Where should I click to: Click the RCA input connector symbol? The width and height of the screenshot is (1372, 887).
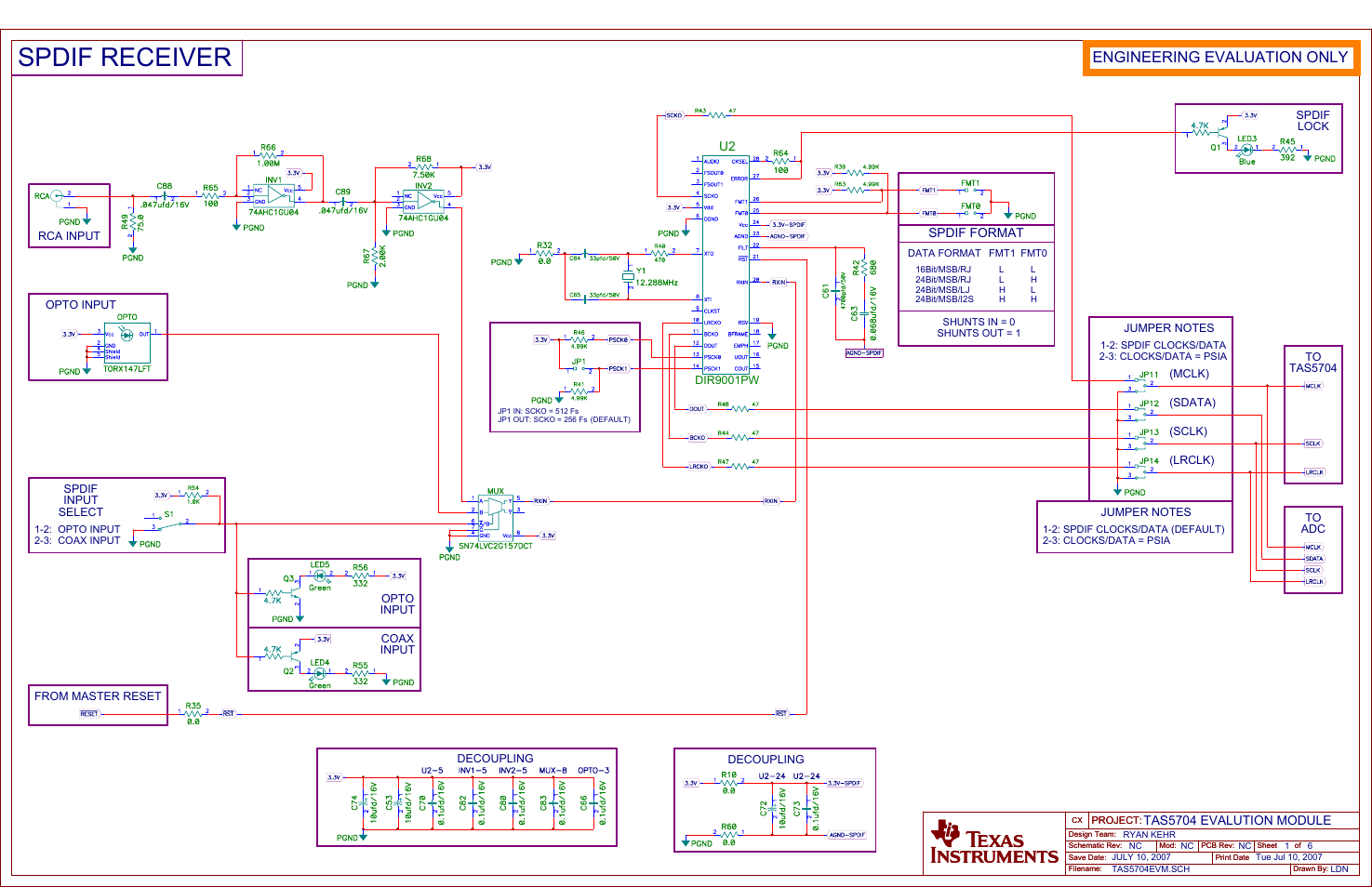click(x=56, y=196)
